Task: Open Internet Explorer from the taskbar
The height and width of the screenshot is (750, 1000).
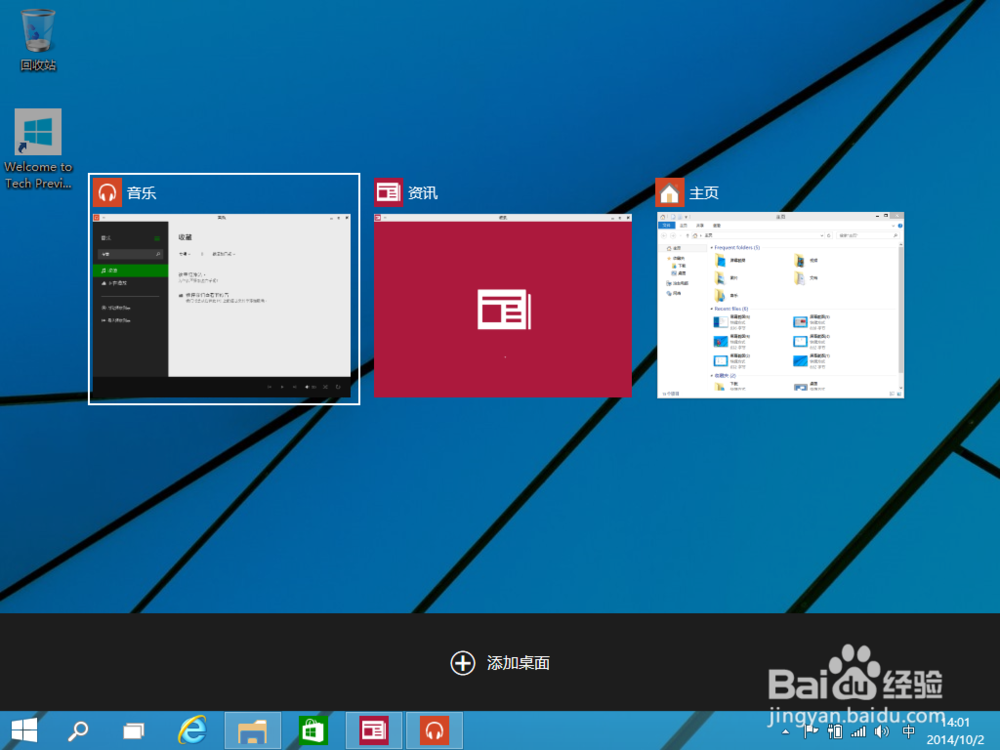Action: click(x=193, y=730)
